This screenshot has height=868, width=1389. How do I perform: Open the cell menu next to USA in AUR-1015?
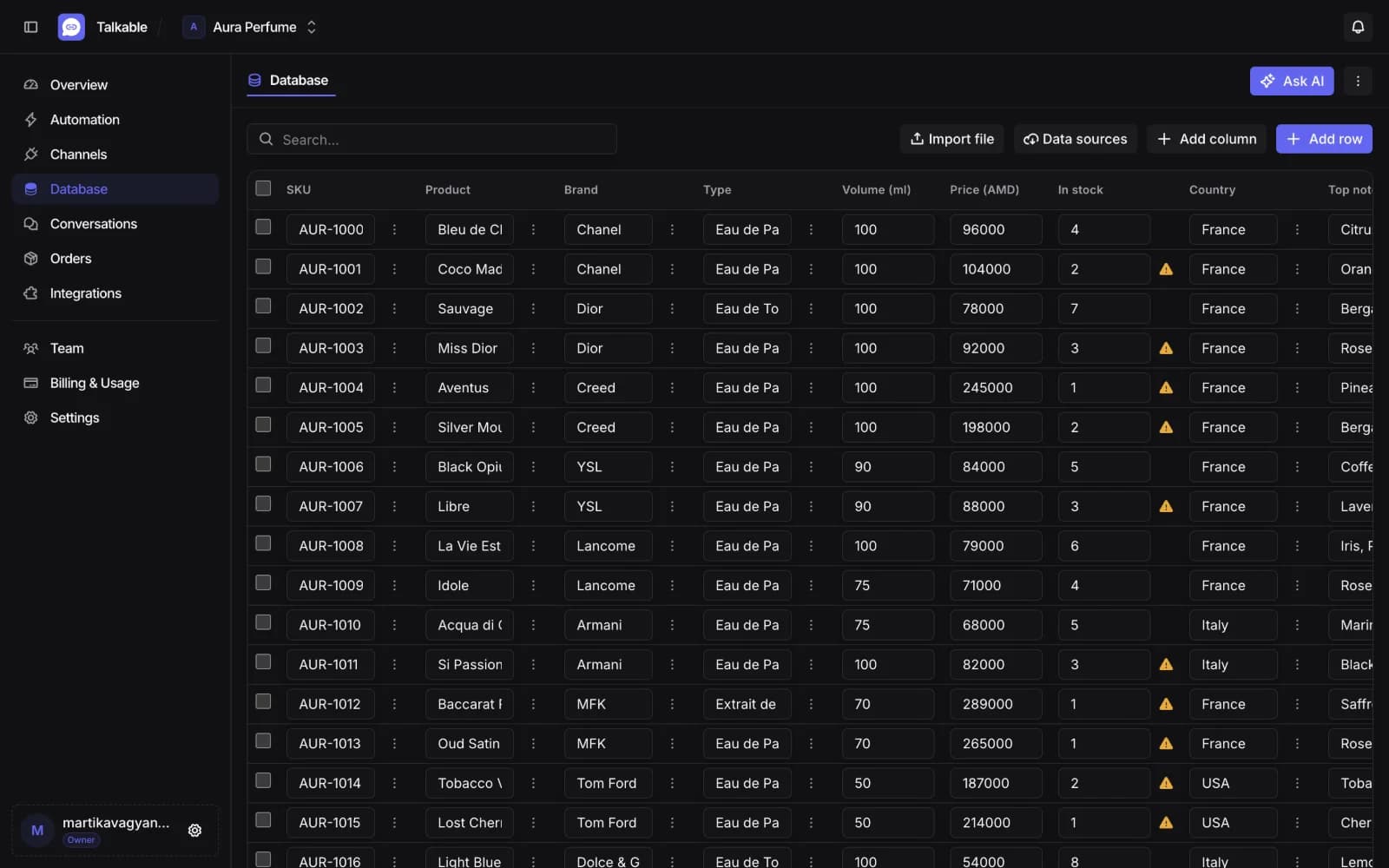pyautogui.click(x=1297, y=823)
